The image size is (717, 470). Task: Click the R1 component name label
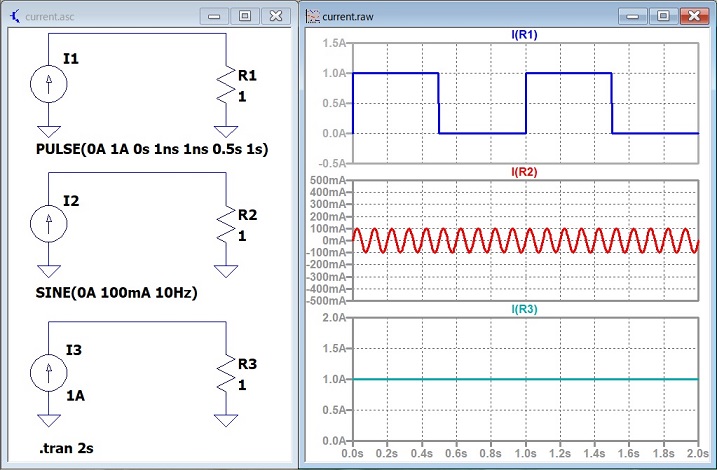point(247,75)
